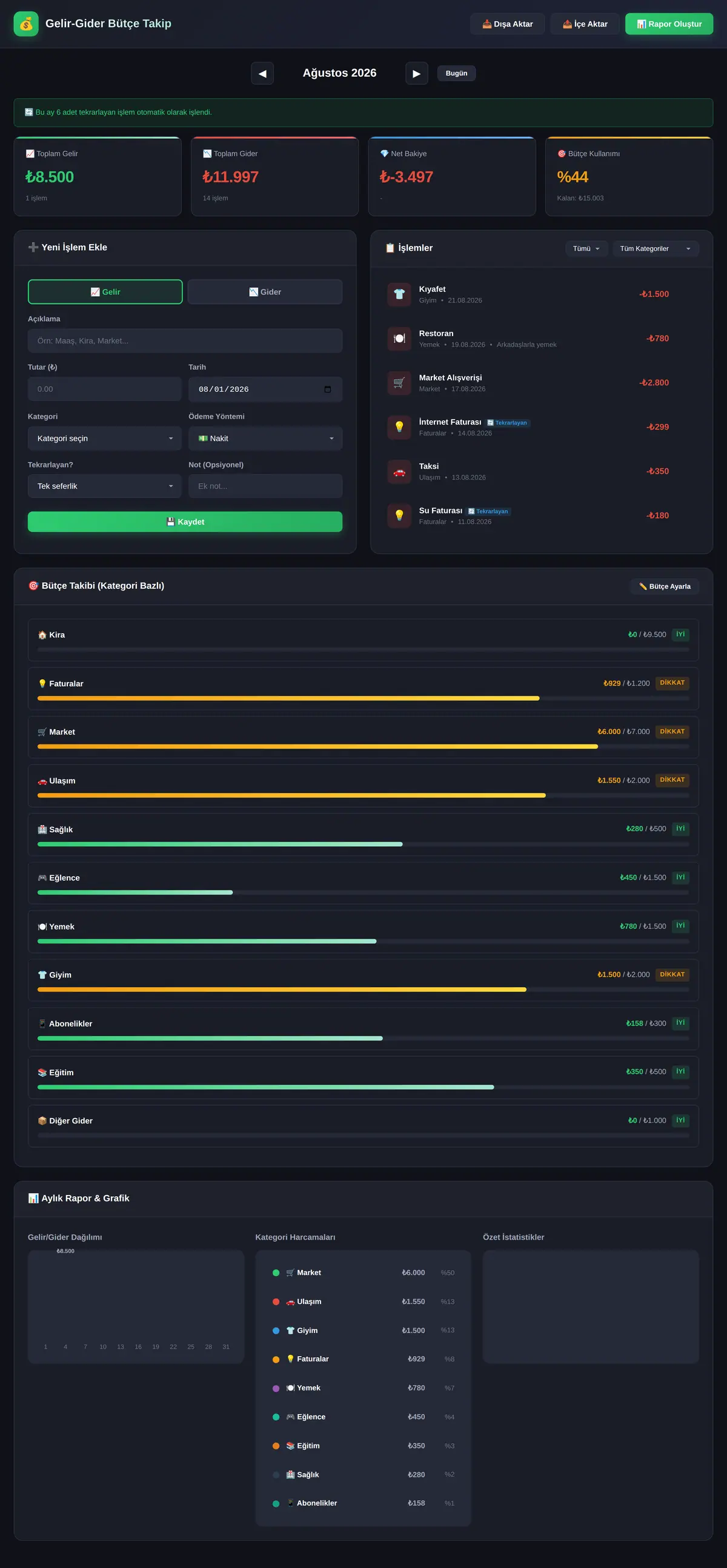
Task: Open the Tekrarlayan Tek seferlik dropdown
Action: pos(105,486)
